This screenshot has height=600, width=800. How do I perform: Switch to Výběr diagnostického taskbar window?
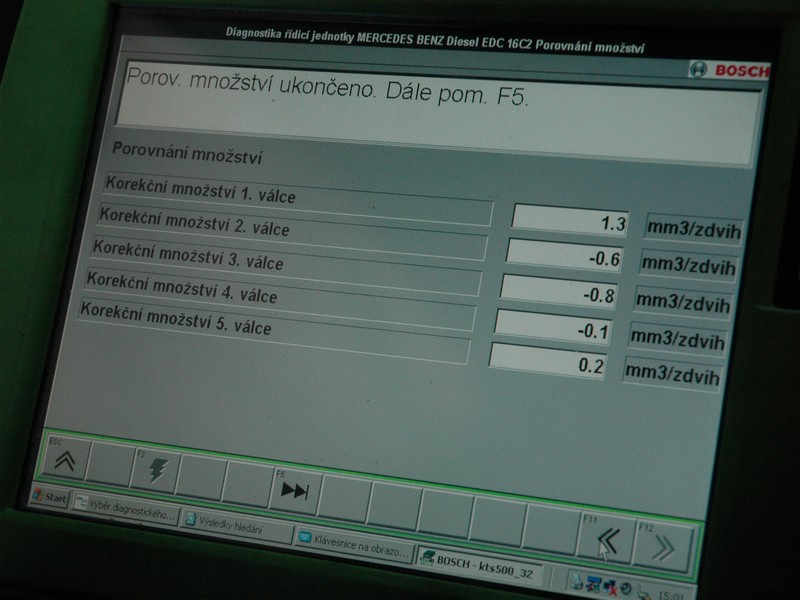pos(126,508)
